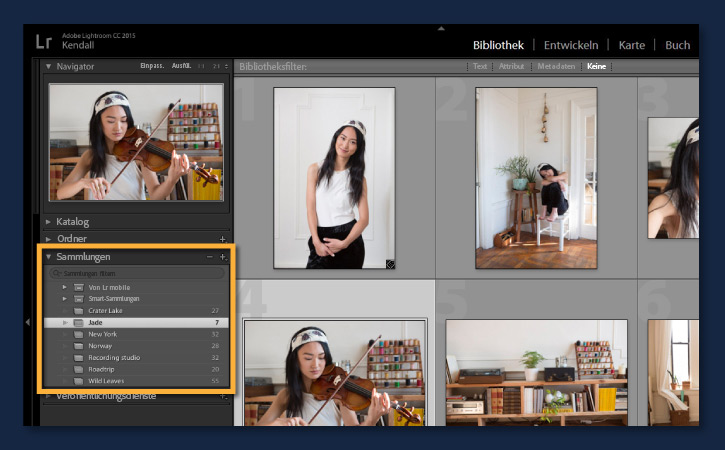Click the minus icon in Sammlungen header
Screen dimensions: 725x450
209,257
